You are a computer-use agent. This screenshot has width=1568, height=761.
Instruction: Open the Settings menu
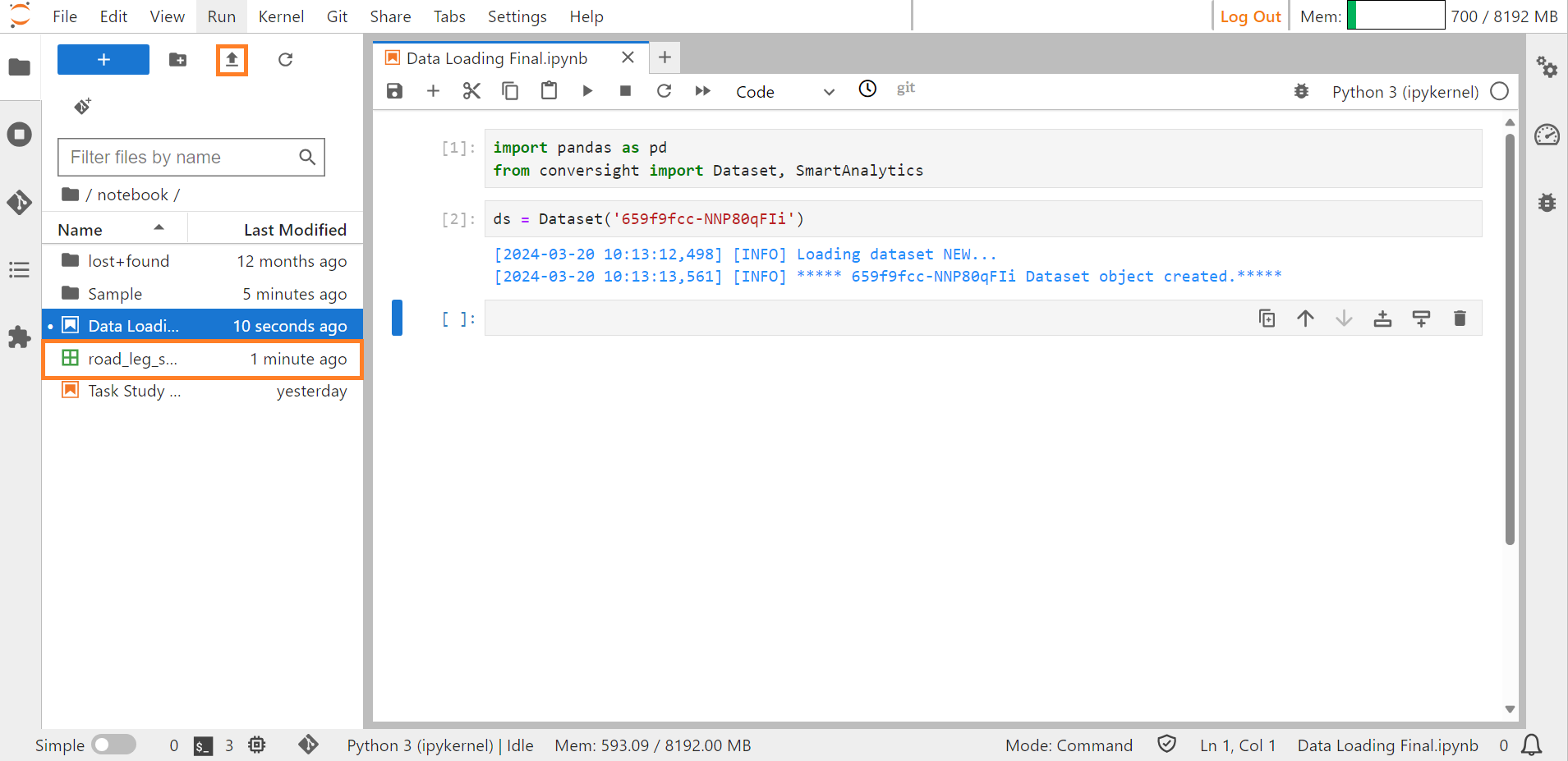(x=517, y=16)
